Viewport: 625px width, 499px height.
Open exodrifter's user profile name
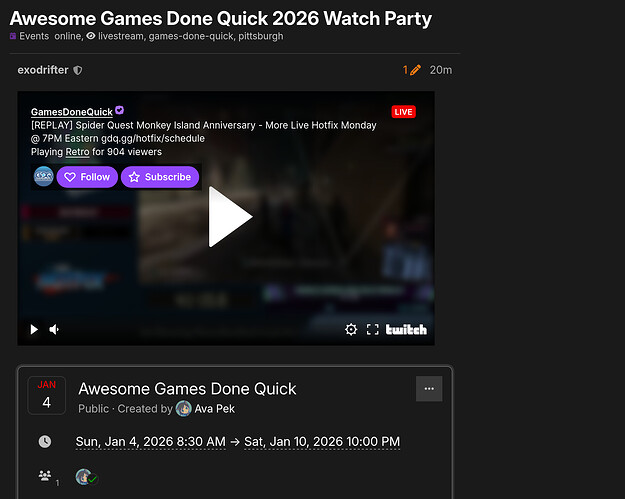tap(43, 70)
